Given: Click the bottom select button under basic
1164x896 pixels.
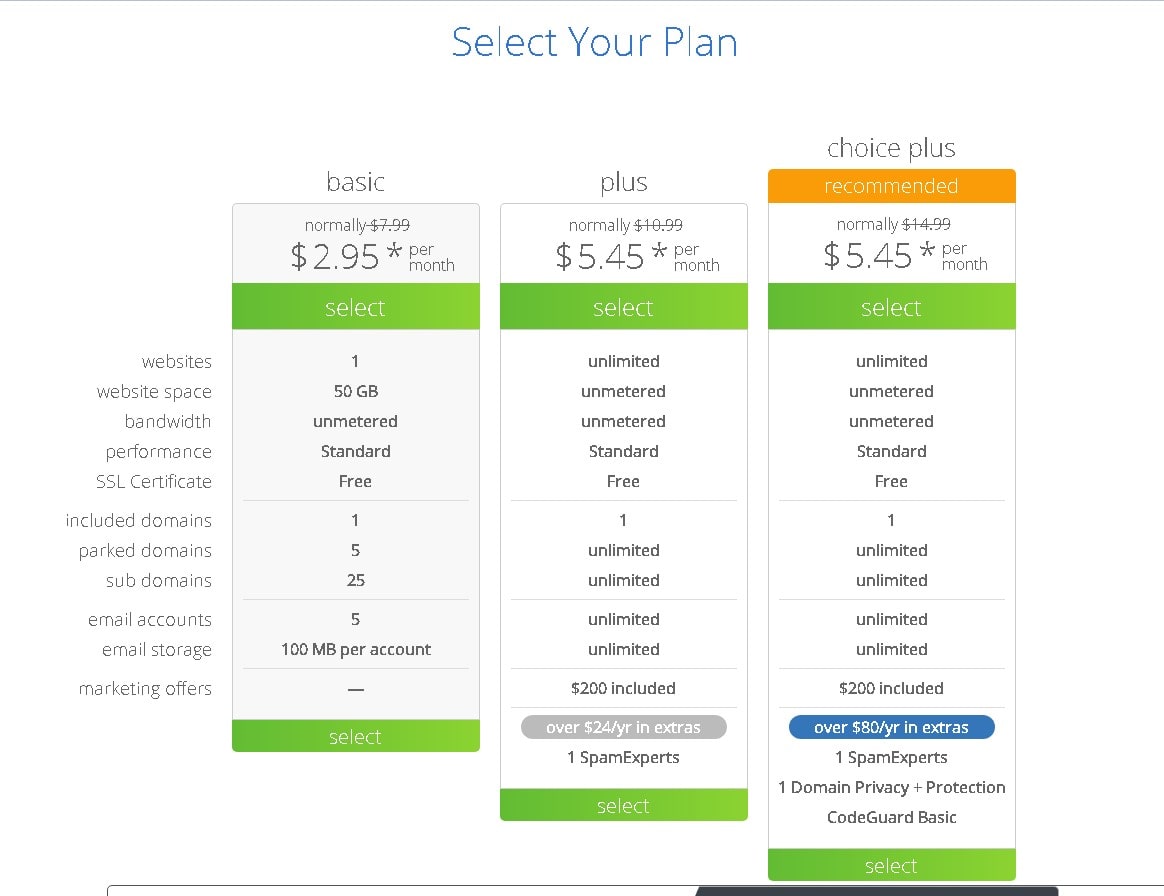Looking at the screenshot, I should click(355, 737).
